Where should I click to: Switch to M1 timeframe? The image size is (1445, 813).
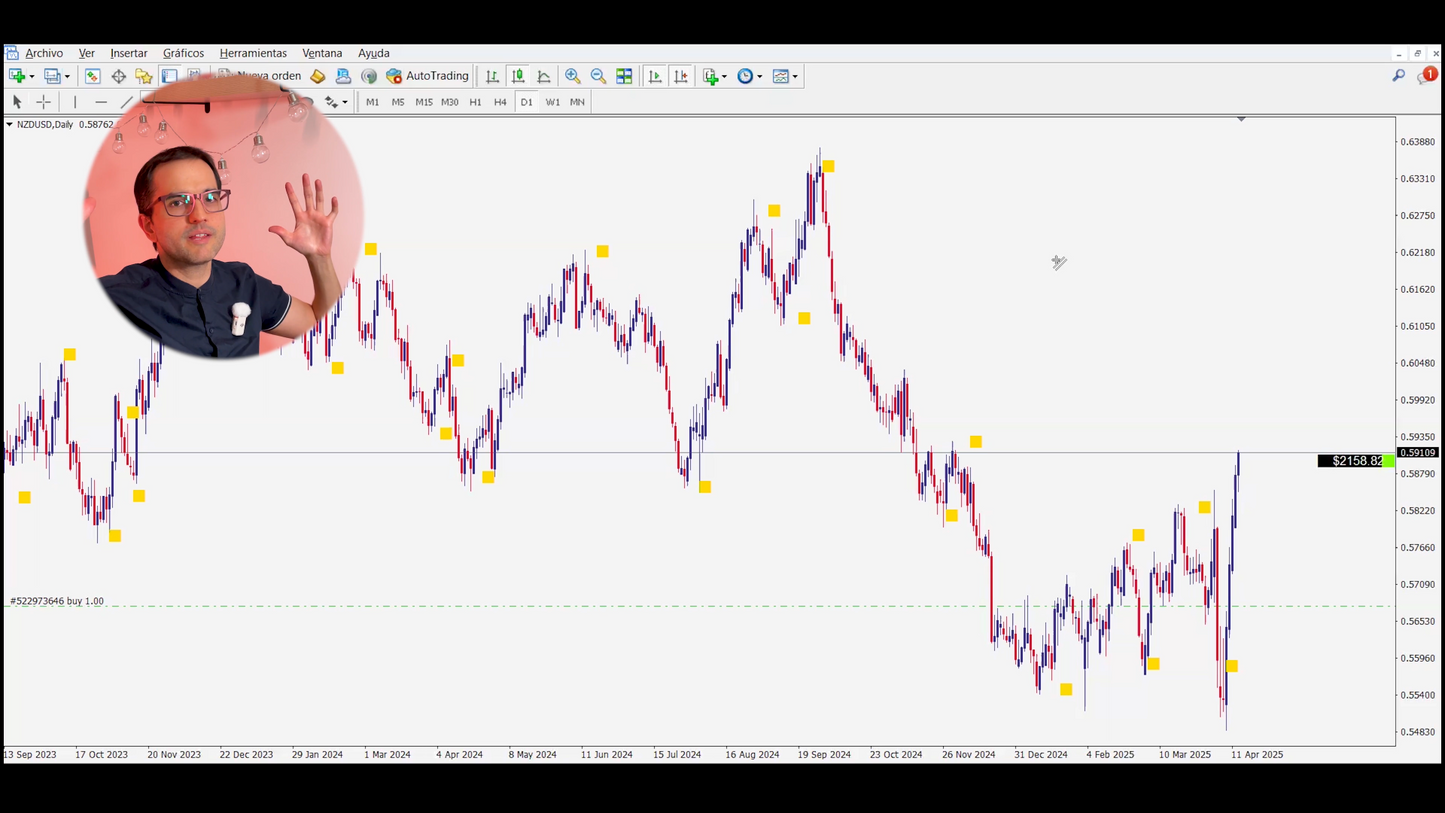(x=372, y=102)
